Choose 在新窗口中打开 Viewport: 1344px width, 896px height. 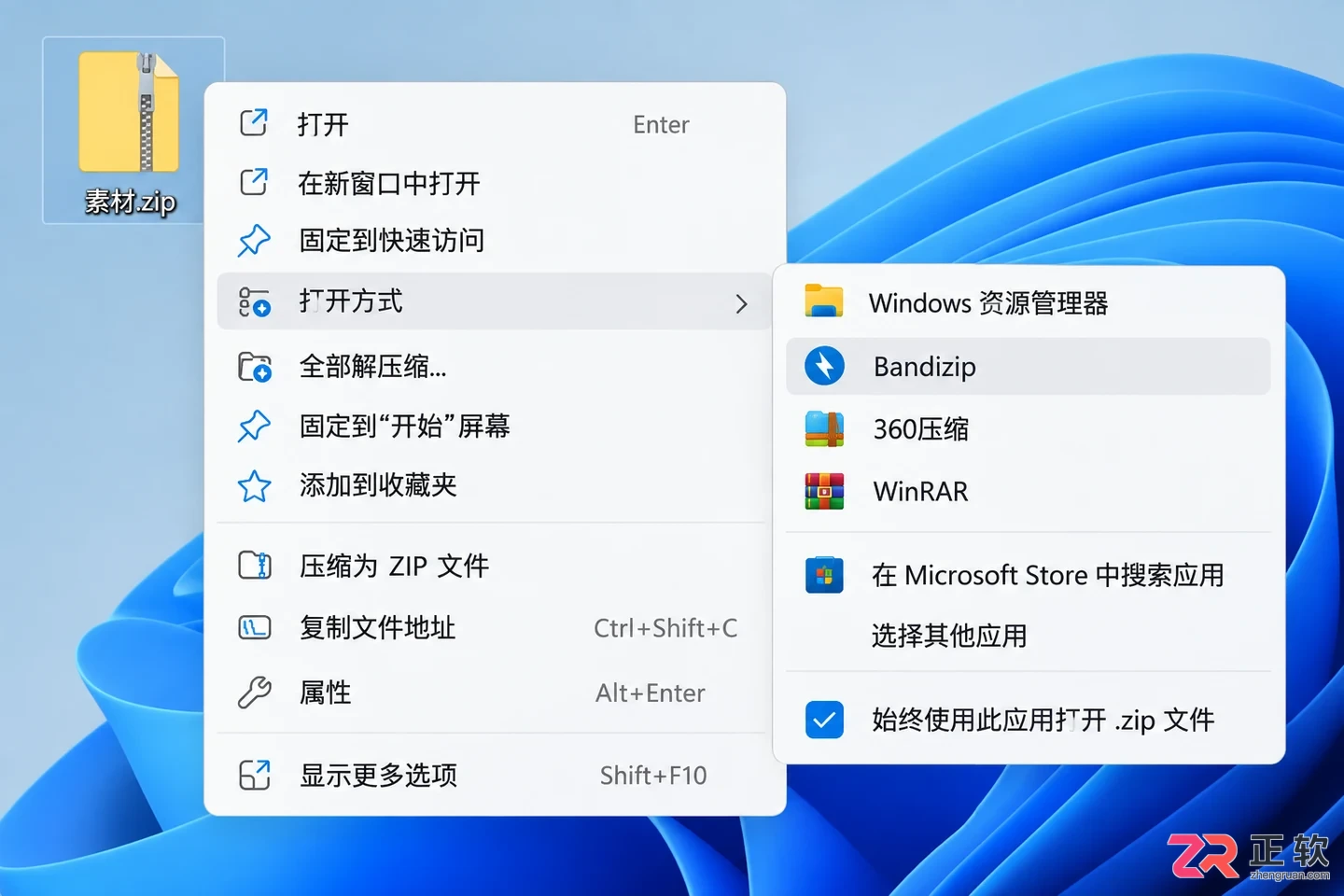click(x=495, y=183)
